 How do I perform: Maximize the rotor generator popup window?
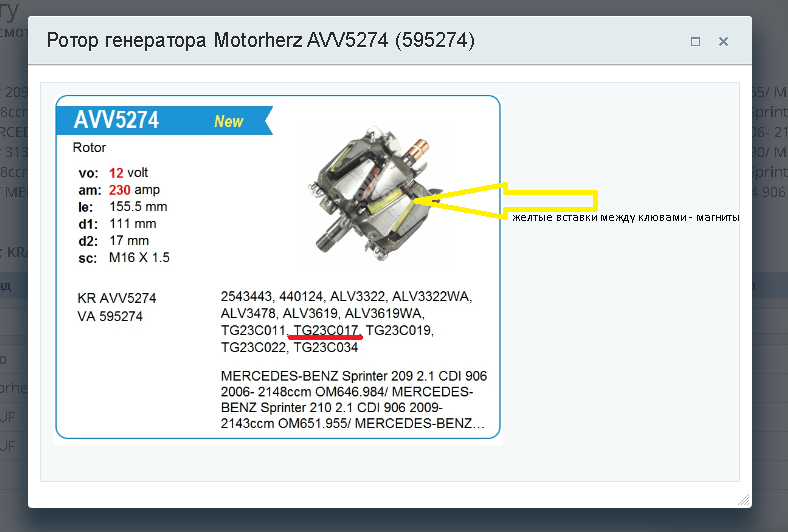tap(696, 42)
